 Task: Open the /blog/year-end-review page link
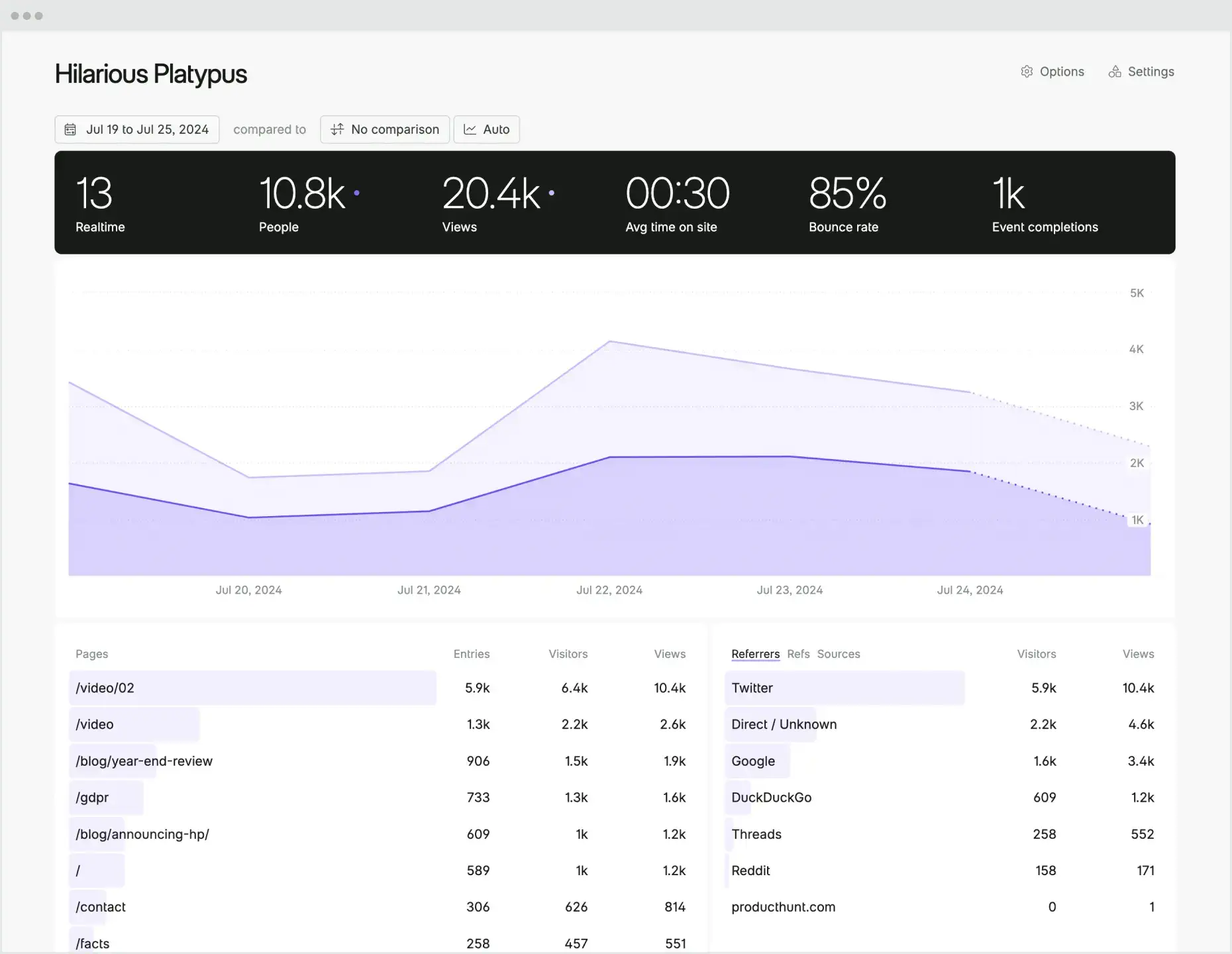(x=143, y=761)
